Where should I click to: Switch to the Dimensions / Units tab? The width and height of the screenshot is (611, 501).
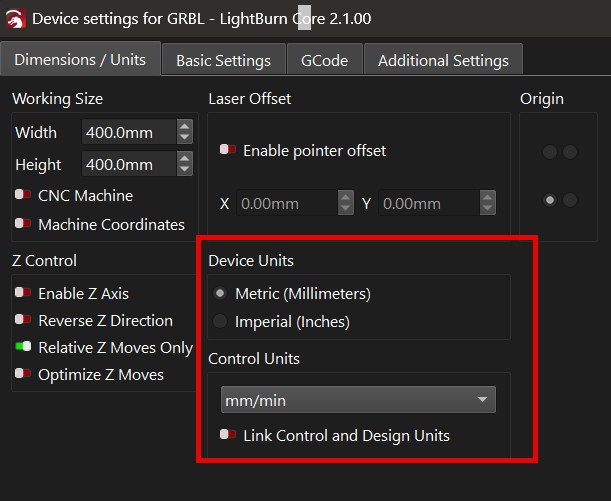80,59
